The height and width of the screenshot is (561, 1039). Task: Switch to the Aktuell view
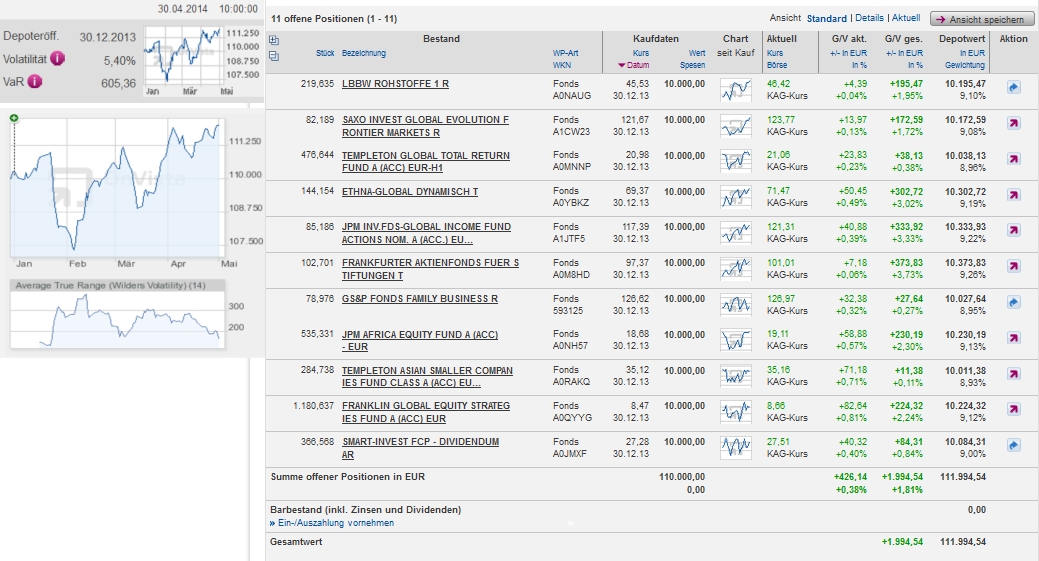[x=905, y=18]
